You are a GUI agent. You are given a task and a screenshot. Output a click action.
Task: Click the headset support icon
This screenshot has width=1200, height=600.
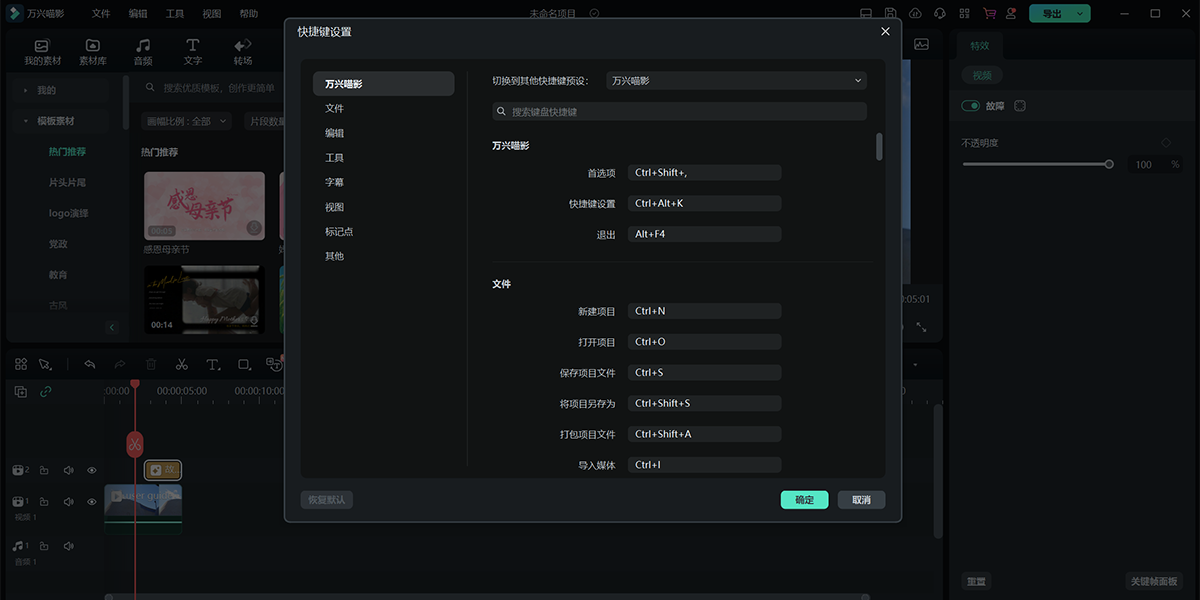(x=939, y=14)
